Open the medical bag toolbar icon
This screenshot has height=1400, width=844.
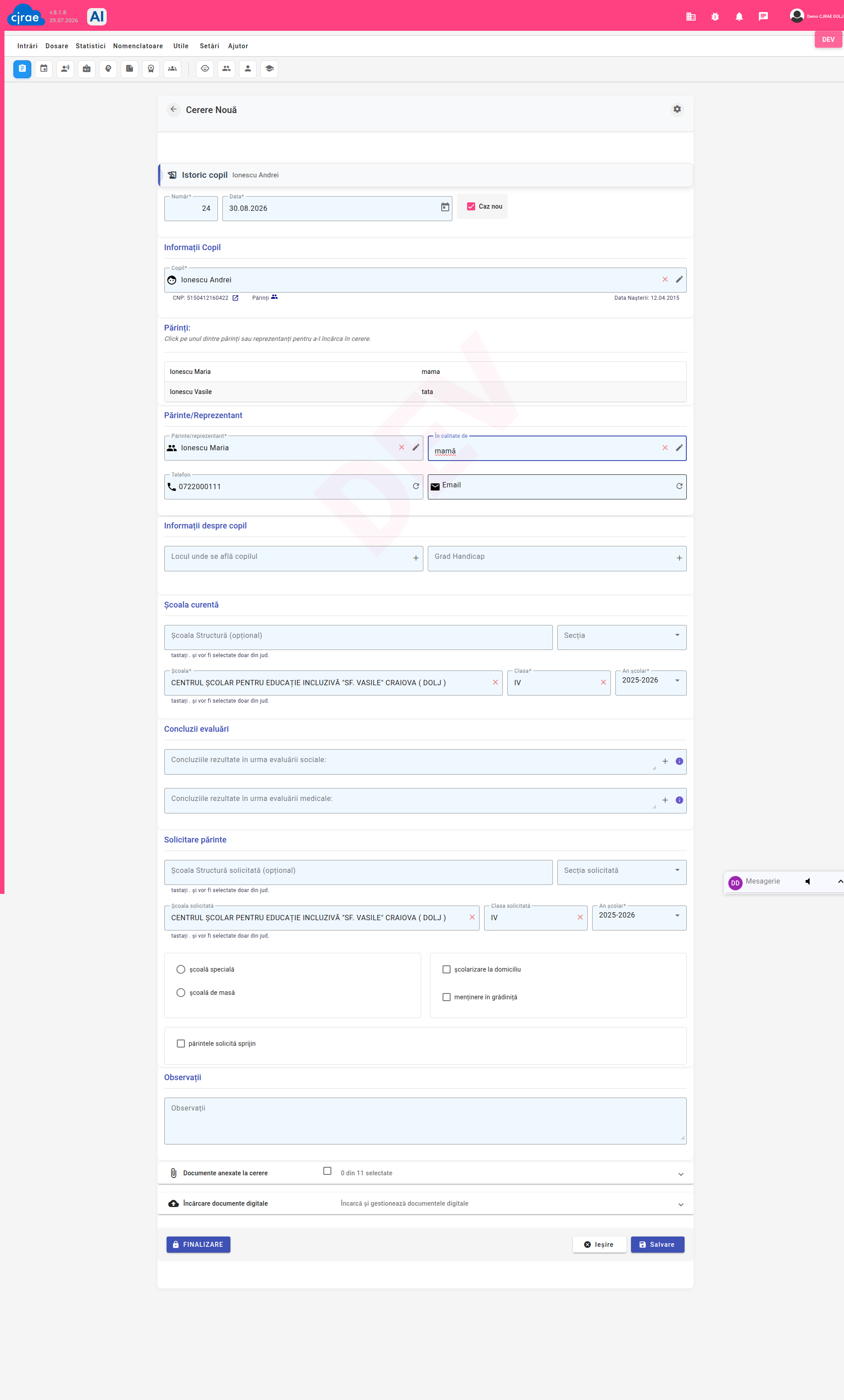click(86, 69)
